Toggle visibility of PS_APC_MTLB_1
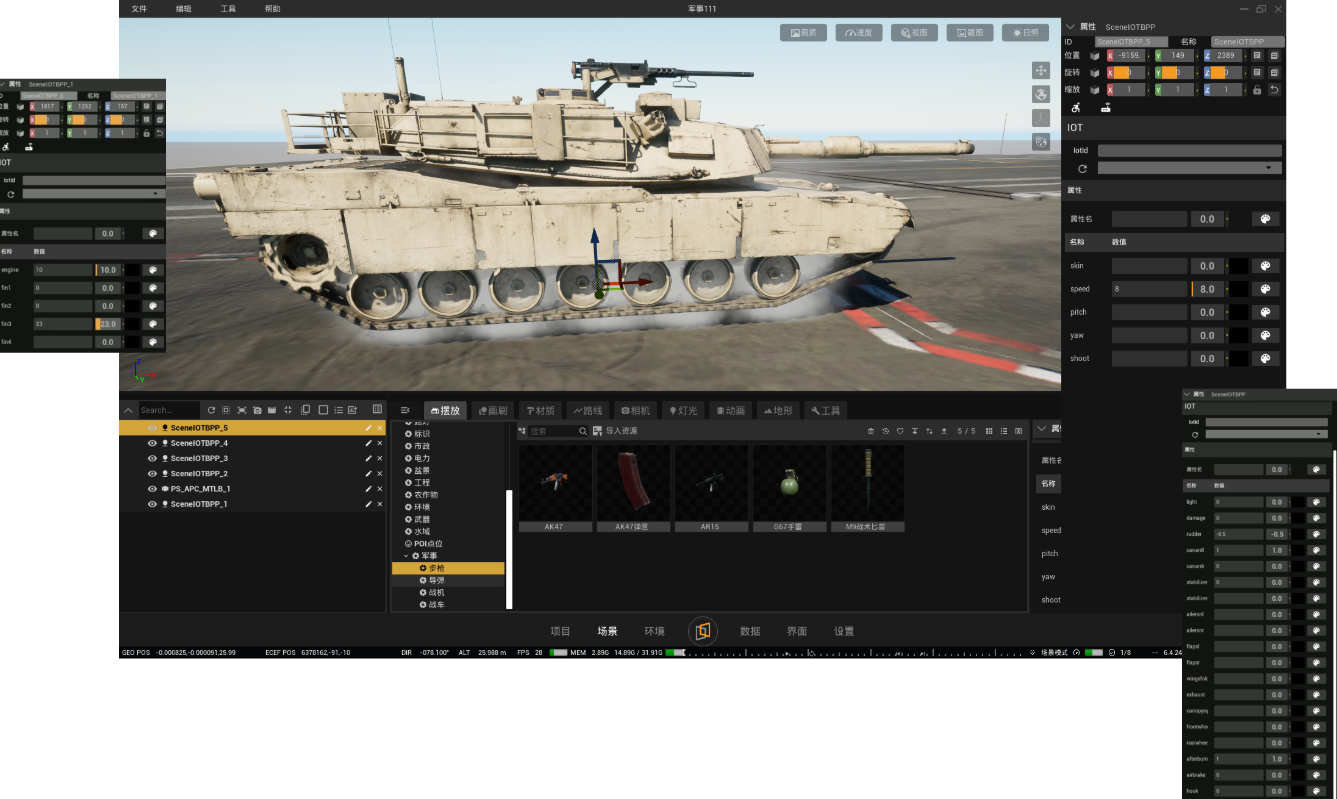Screen dimensions: 1337x799 152,489
